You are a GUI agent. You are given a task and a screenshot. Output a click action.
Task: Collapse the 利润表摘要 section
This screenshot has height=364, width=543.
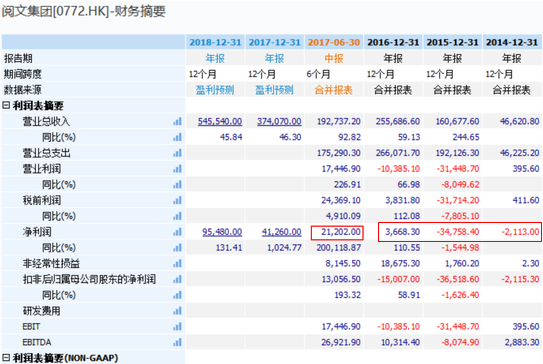(6, 105)
